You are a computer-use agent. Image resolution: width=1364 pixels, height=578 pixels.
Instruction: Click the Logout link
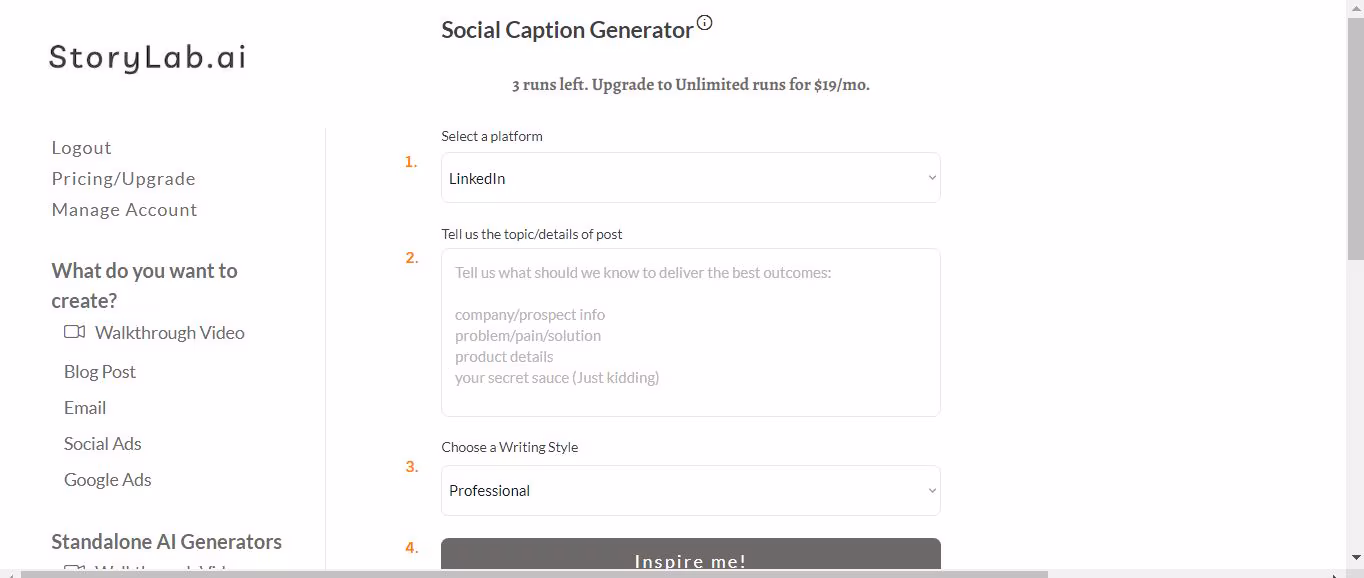coord(81,148)
